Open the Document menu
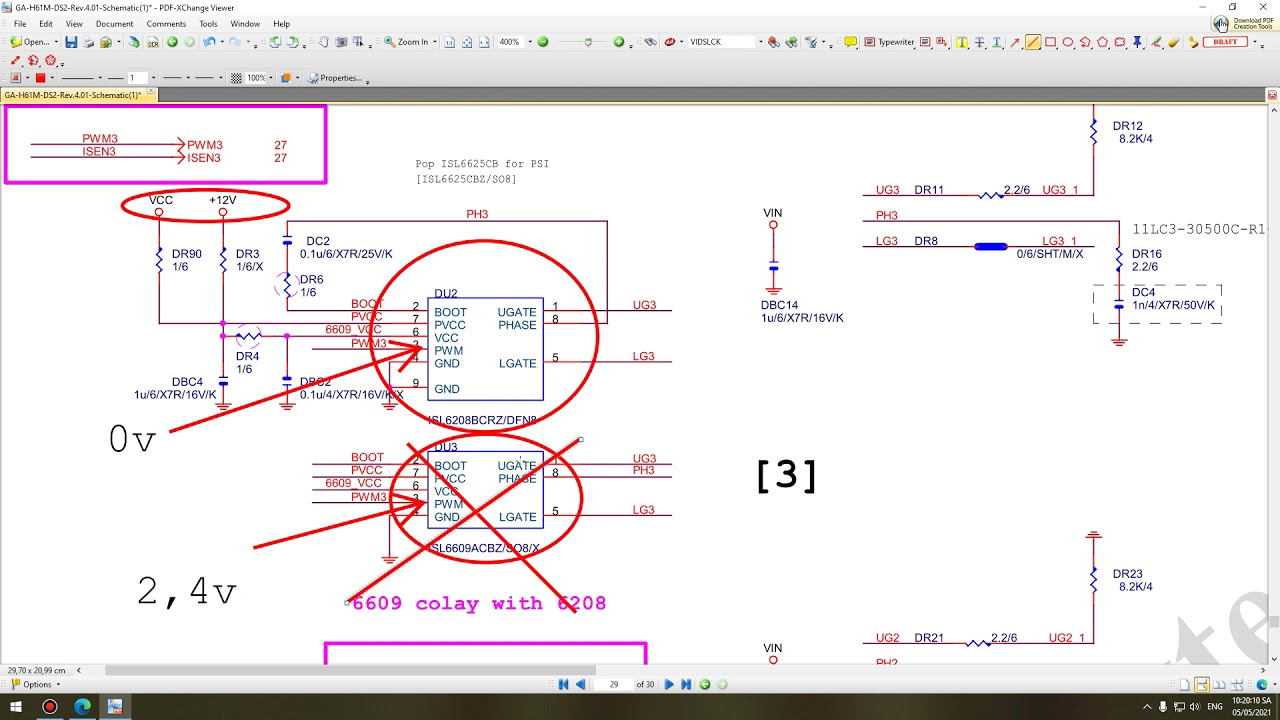1280x720 pixels. (x=115, y=23)
